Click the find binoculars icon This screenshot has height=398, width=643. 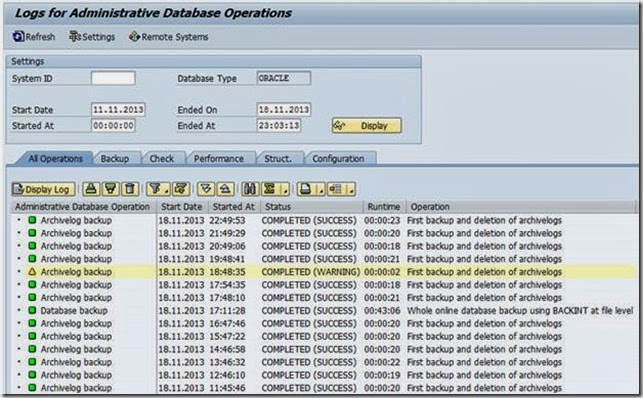(250, 189)
